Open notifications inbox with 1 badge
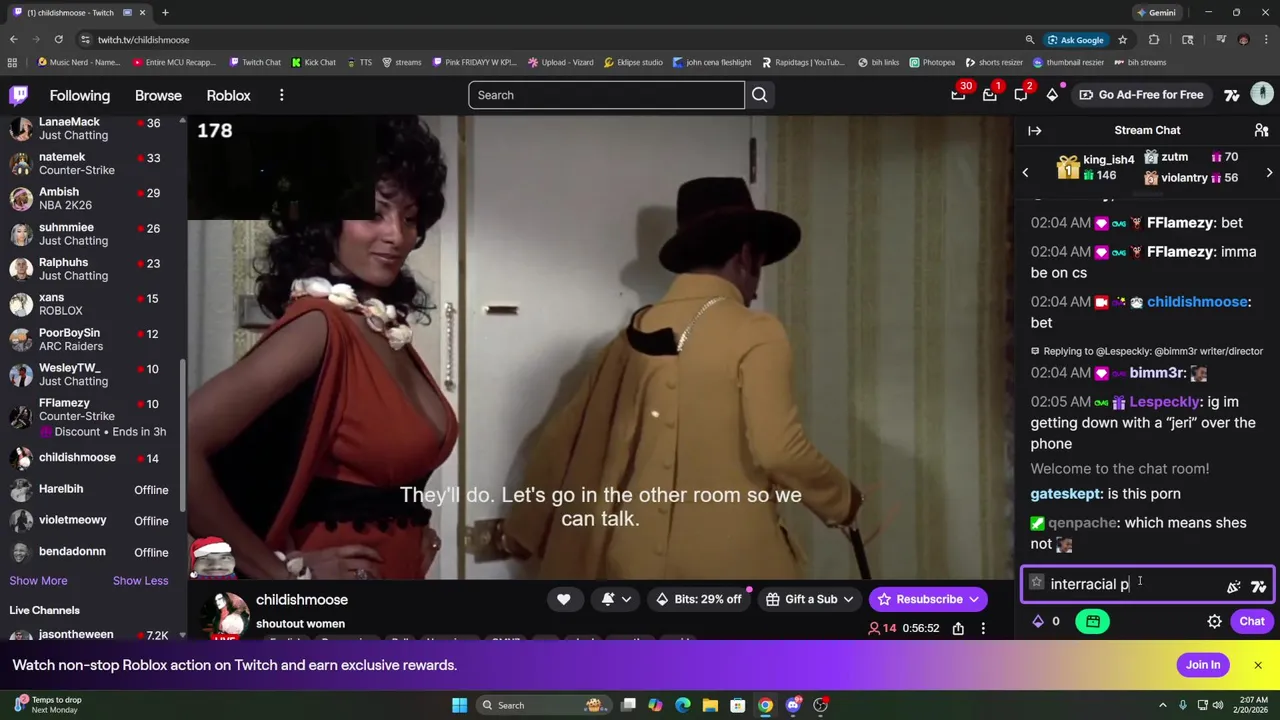The image size is (1280, 720). pyautogui.click(x=989, y=95)
